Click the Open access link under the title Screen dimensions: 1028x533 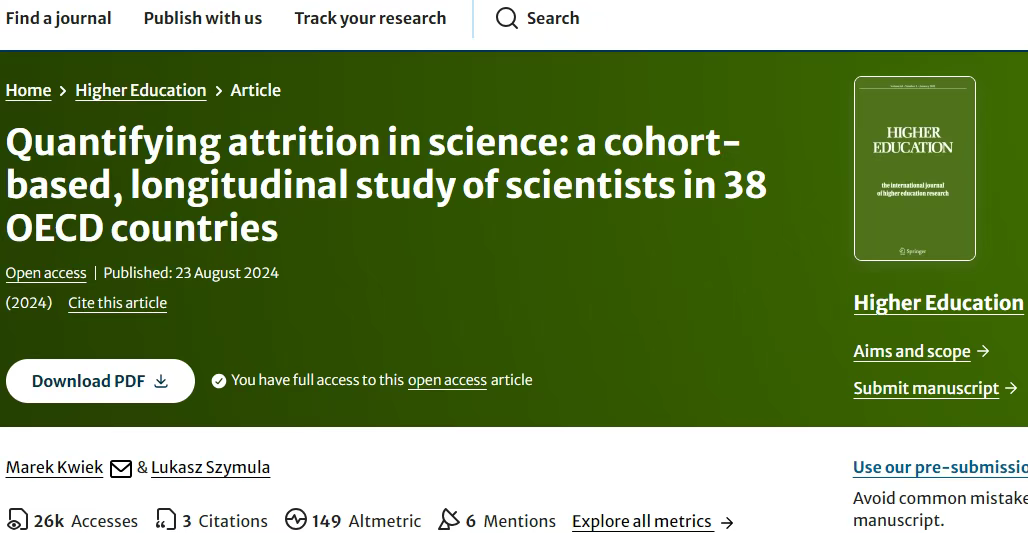pyautogui.click(x=46, y=273)
